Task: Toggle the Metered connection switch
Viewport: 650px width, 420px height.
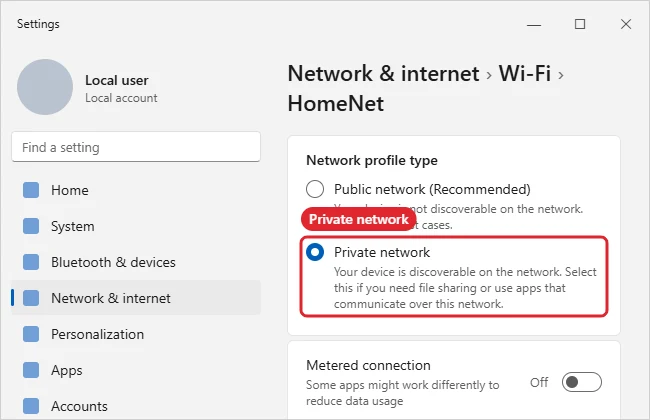Action: 582,382
